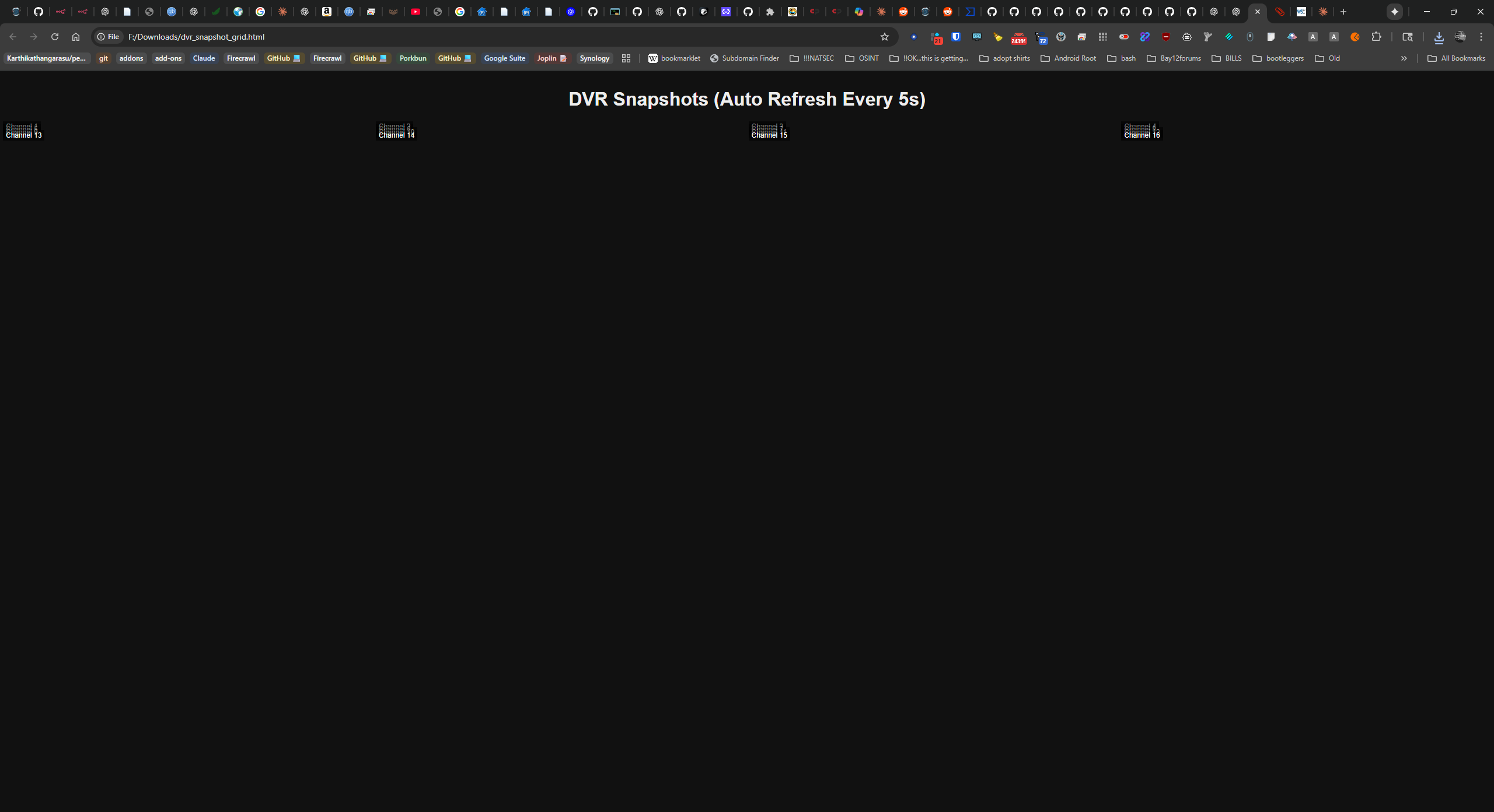The image size is (1494, 812).
Task: Expand the OSINT bookmarks folder
Action: point(862,58)
